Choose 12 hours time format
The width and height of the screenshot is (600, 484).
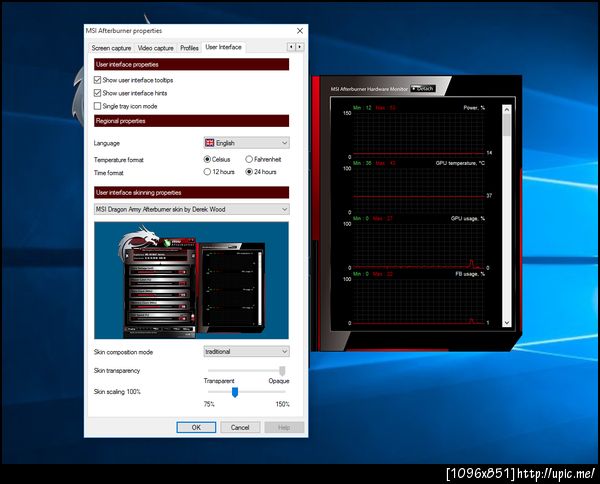click(207, 172)
